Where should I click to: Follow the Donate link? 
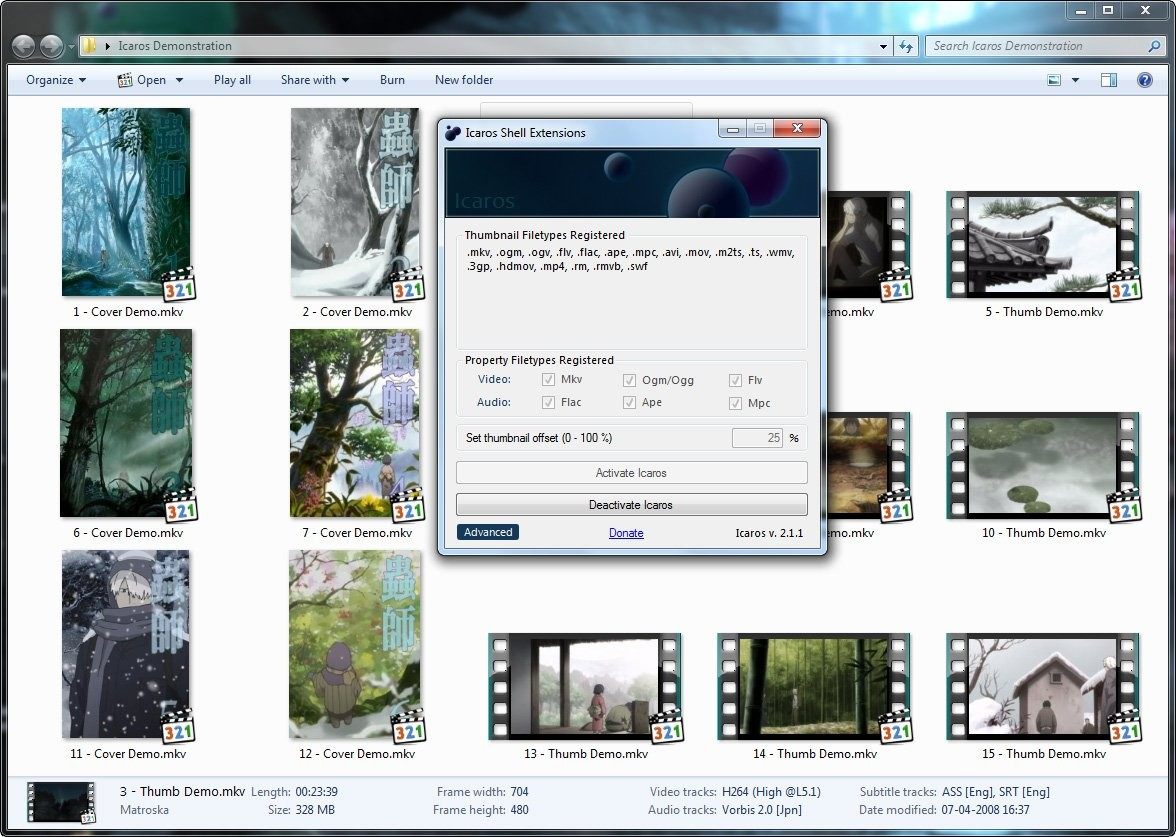point(626,533)
